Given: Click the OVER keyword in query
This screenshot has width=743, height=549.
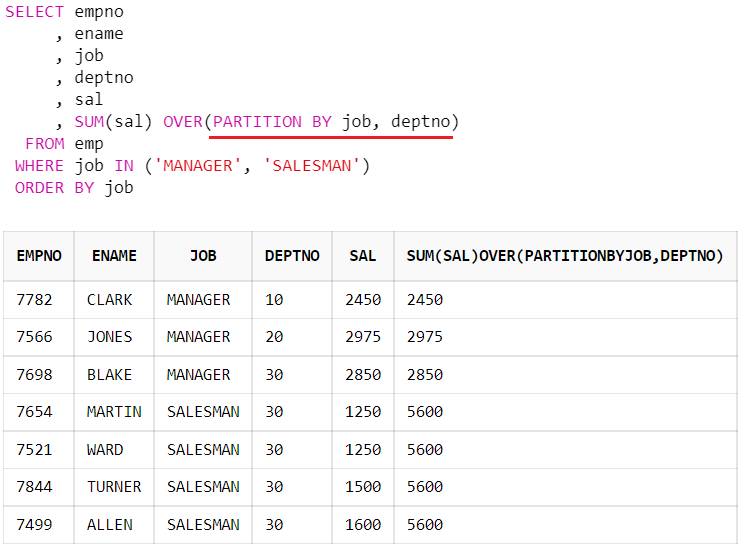Looking at the screenshot, I should pyautogui.click(x=183, y=122).
